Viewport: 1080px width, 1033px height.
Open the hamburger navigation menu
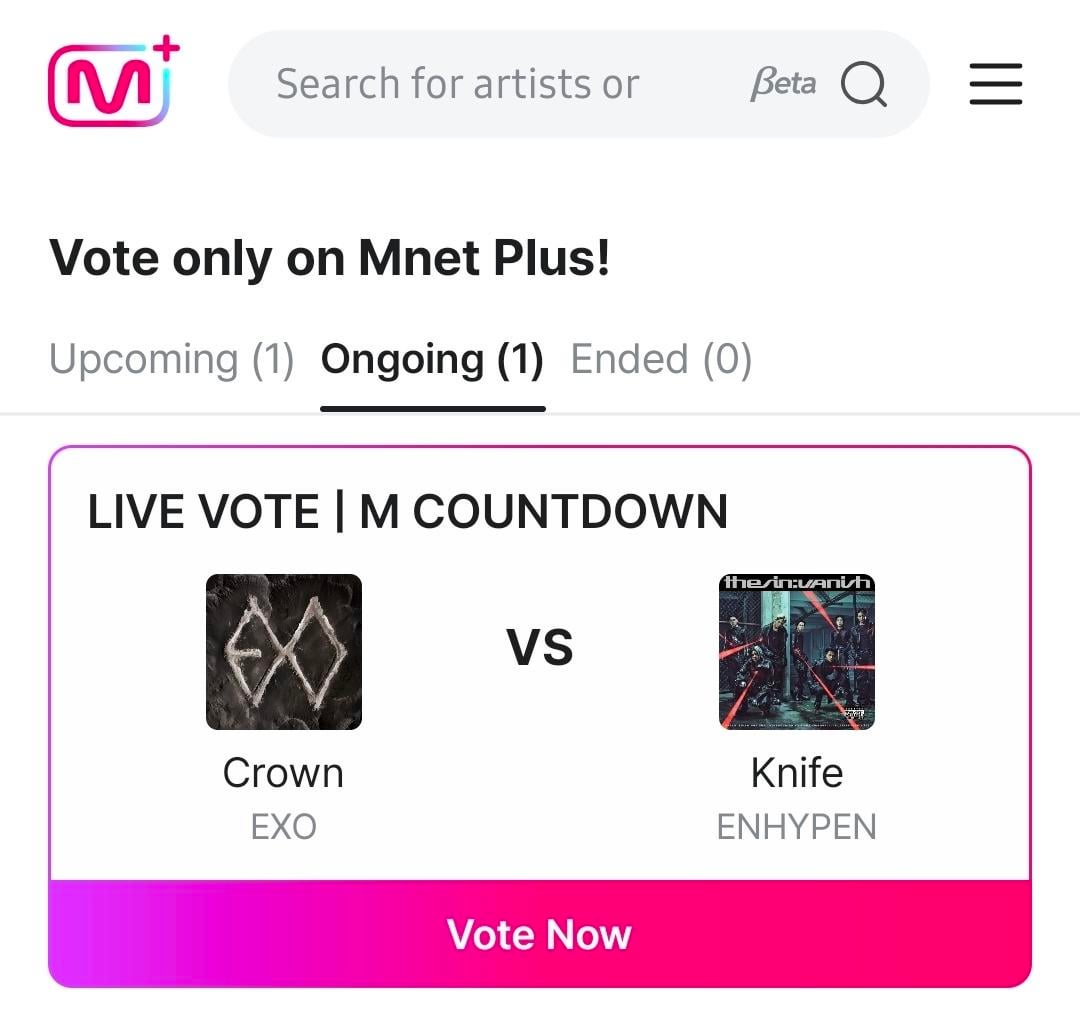pyautogui.click(x=995, y=86)
